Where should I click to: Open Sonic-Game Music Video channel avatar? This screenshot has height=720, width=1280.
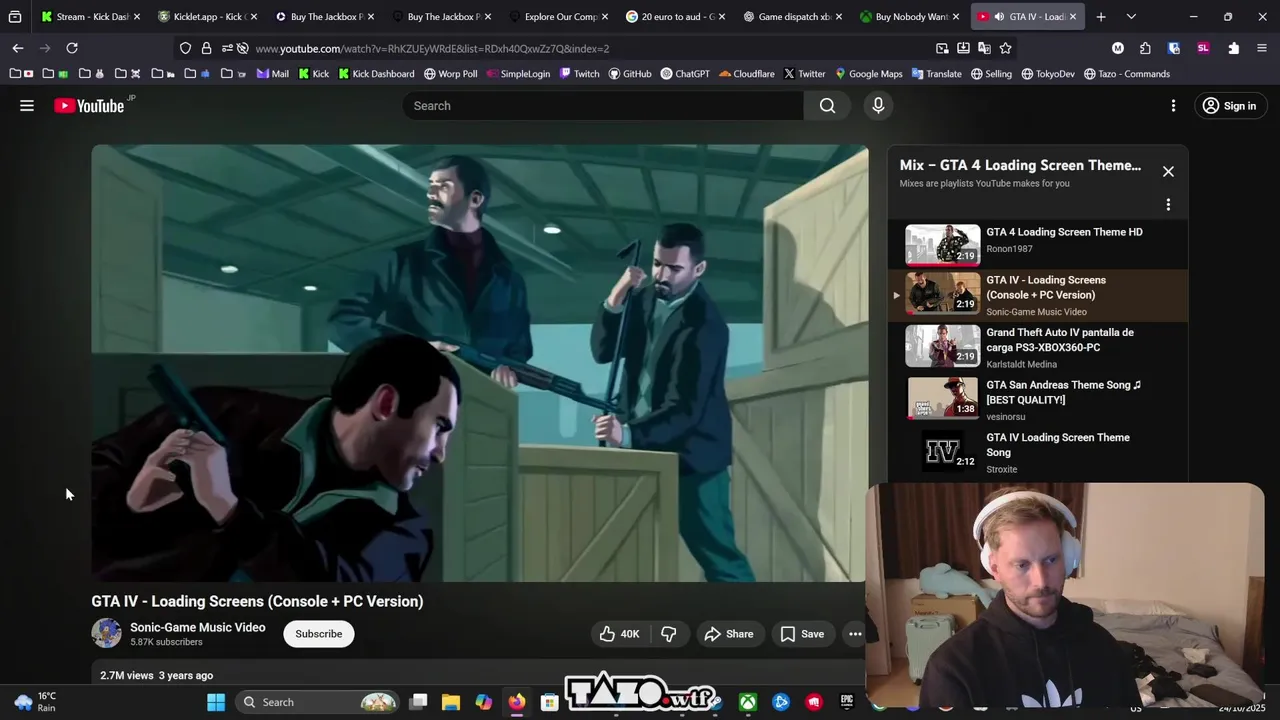106,634
